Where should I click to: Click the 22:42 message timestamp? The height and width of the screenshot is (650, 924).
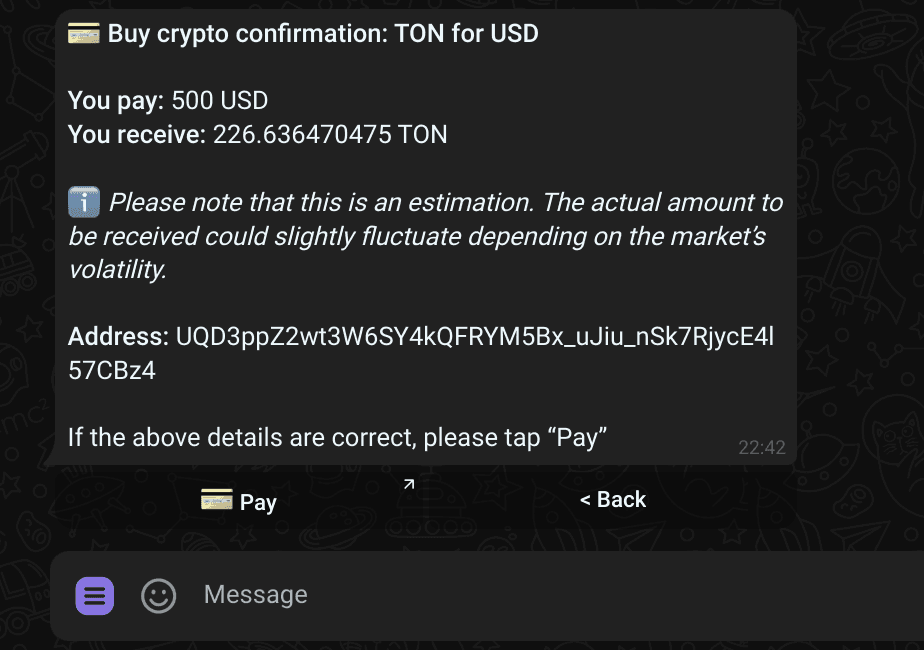762,447
